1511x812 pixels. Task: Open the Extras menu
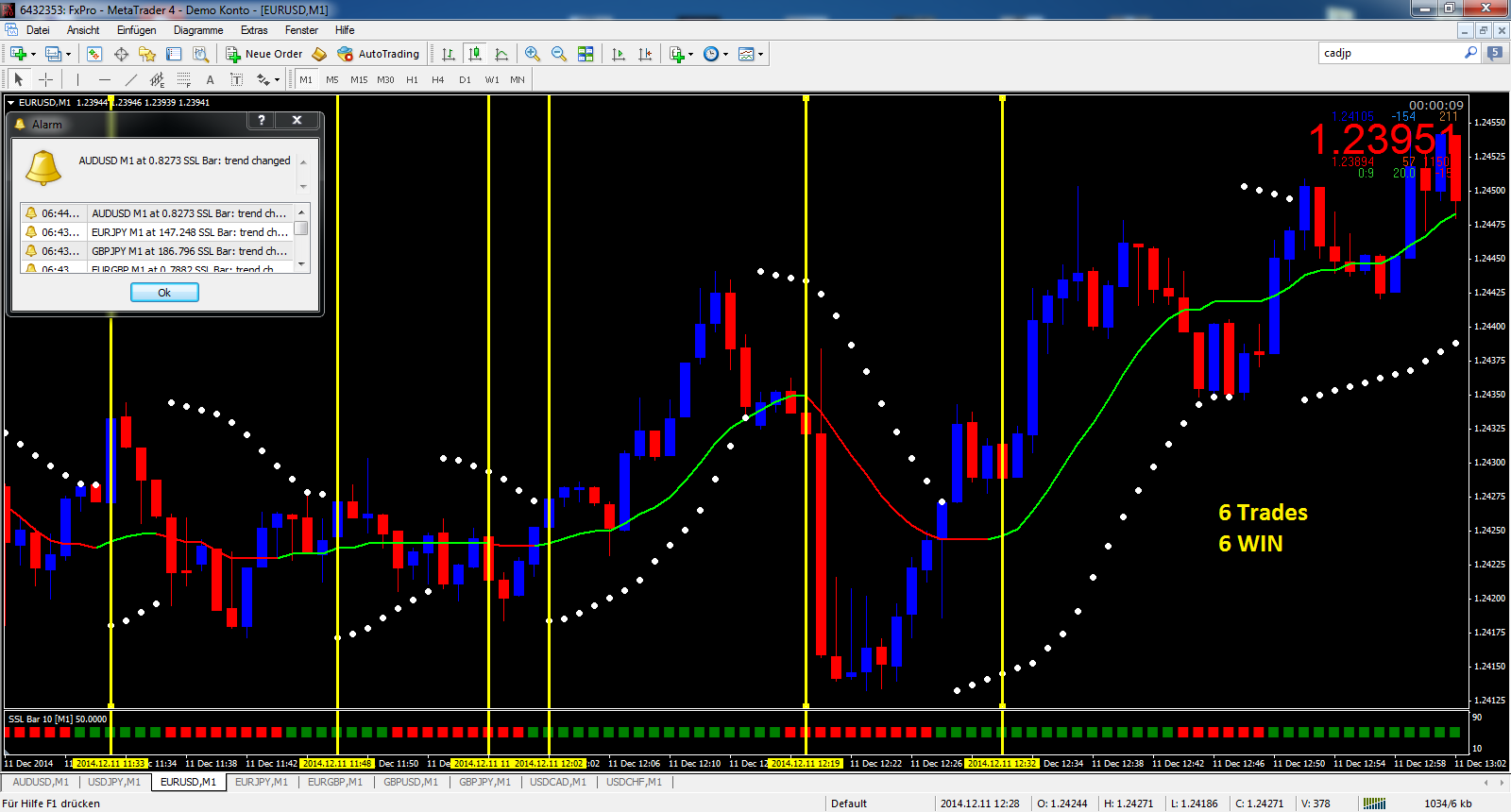click(x=254, y=30)
